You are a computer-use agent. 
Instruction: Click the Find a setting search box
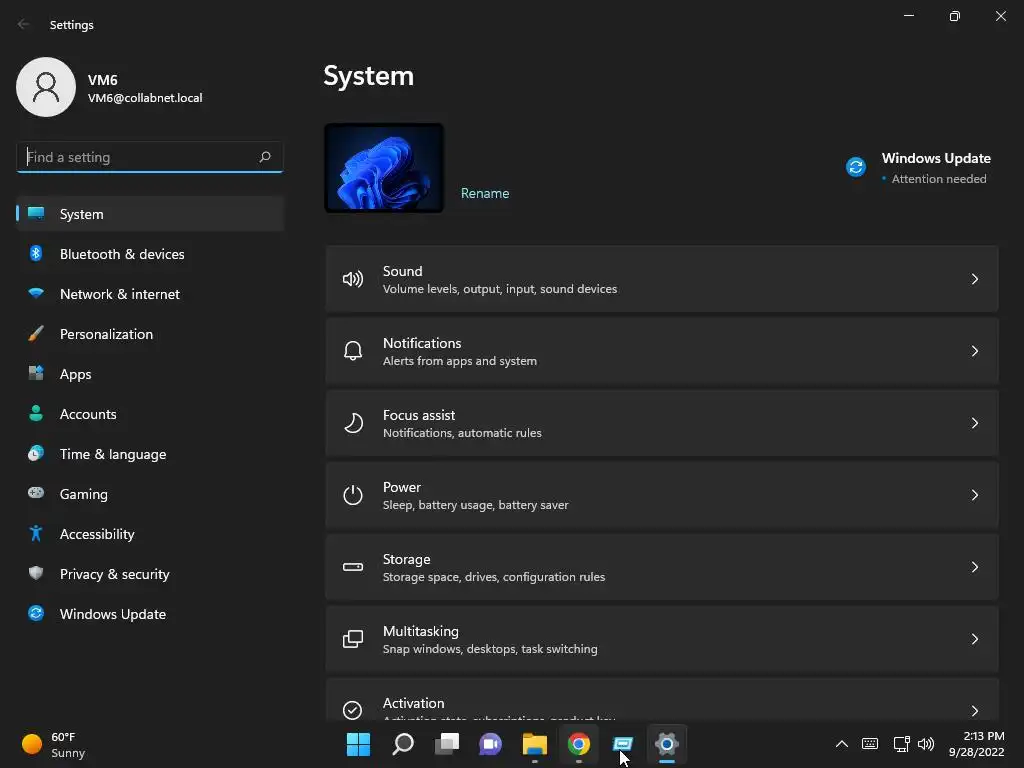150,157
